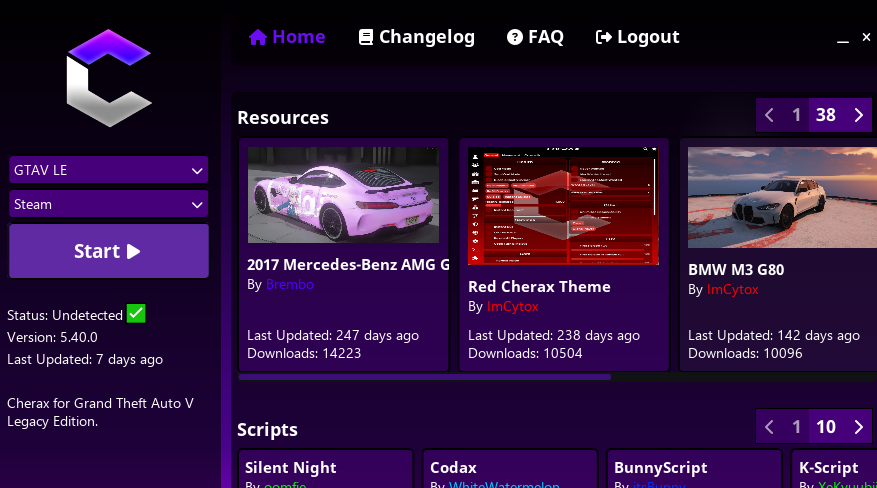Go to previous Scripts page
Screen dimensions: 877x488
pyautogui.click(x=769, y=427)
